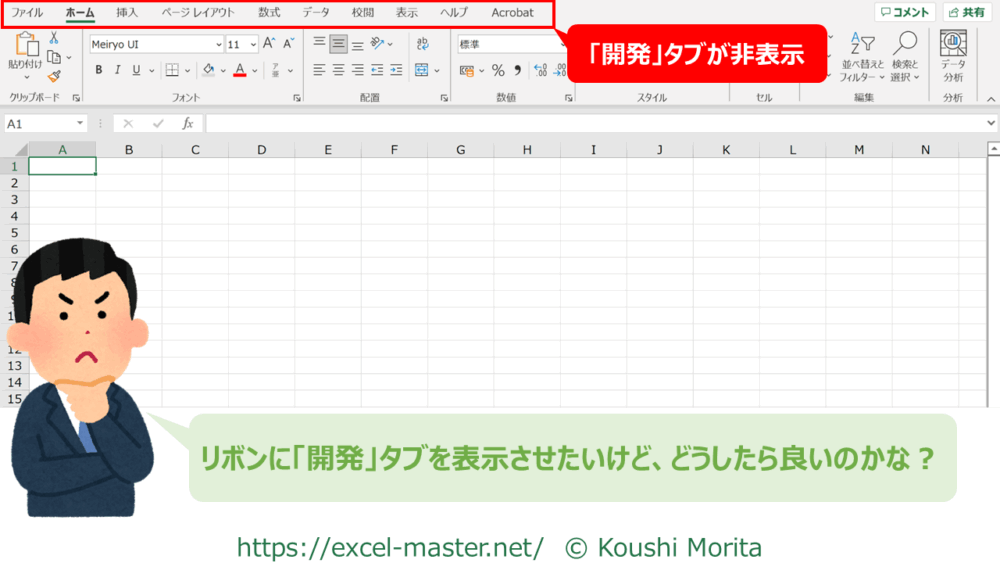Click the Insert Function fx icon
The image size is (1000, 563).
tap(187, 123)
